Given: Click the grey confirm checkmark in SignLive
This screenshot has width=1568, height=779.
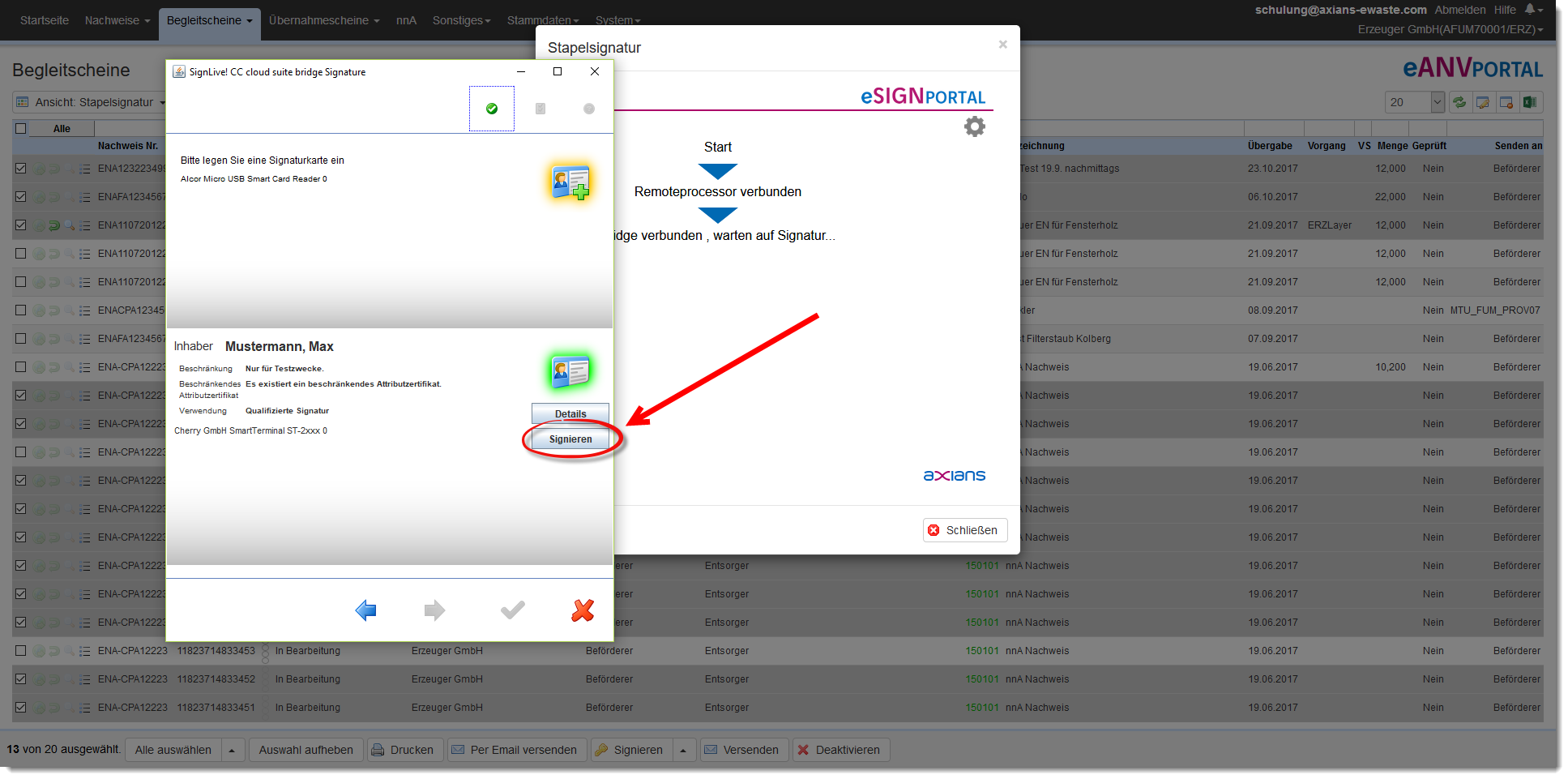Looking at the screenshot, I should click(x=513, y=610).
